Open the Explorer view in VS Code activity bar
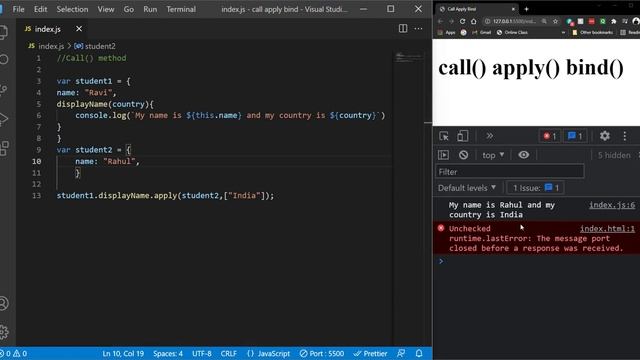Image resolution: width=640 pixels, height=360 pixels. (3, 32)
